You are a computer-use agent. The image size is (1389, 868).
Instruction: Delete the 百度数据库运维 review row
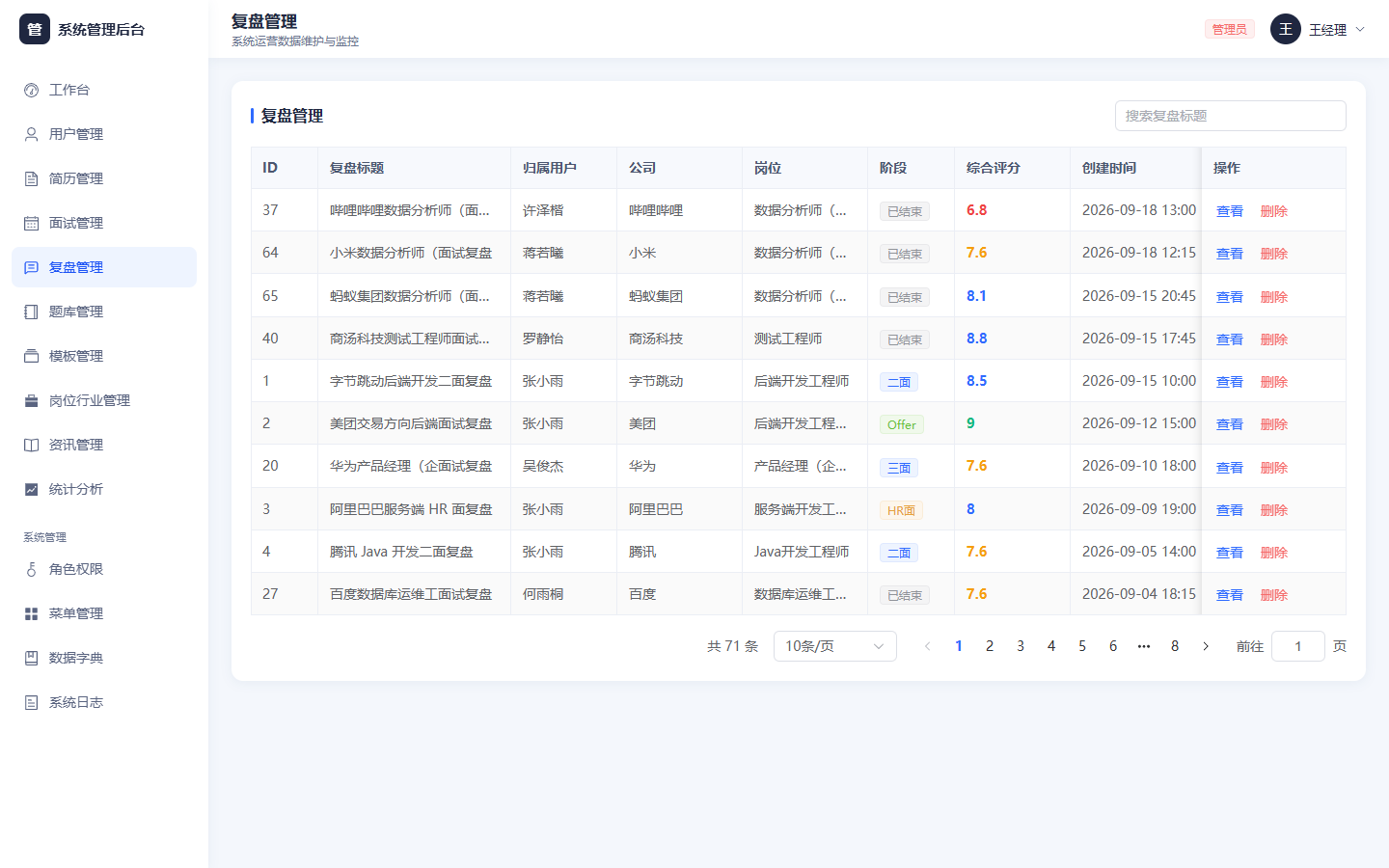coord(1274,595)
